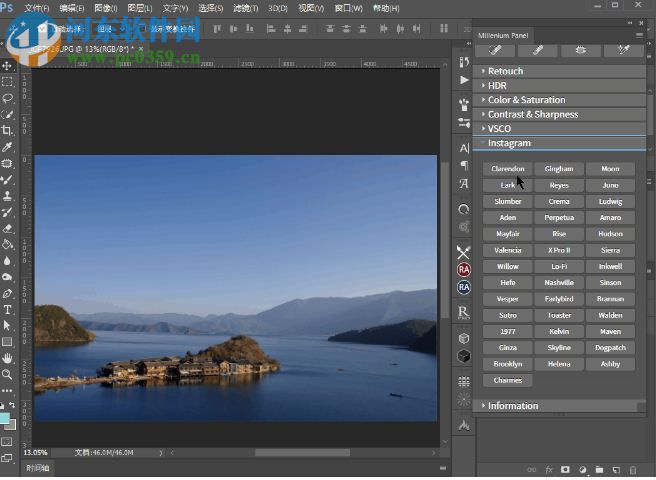Click the foreground color swatch
Screen dimensions: 656x480
click(4, 418)
